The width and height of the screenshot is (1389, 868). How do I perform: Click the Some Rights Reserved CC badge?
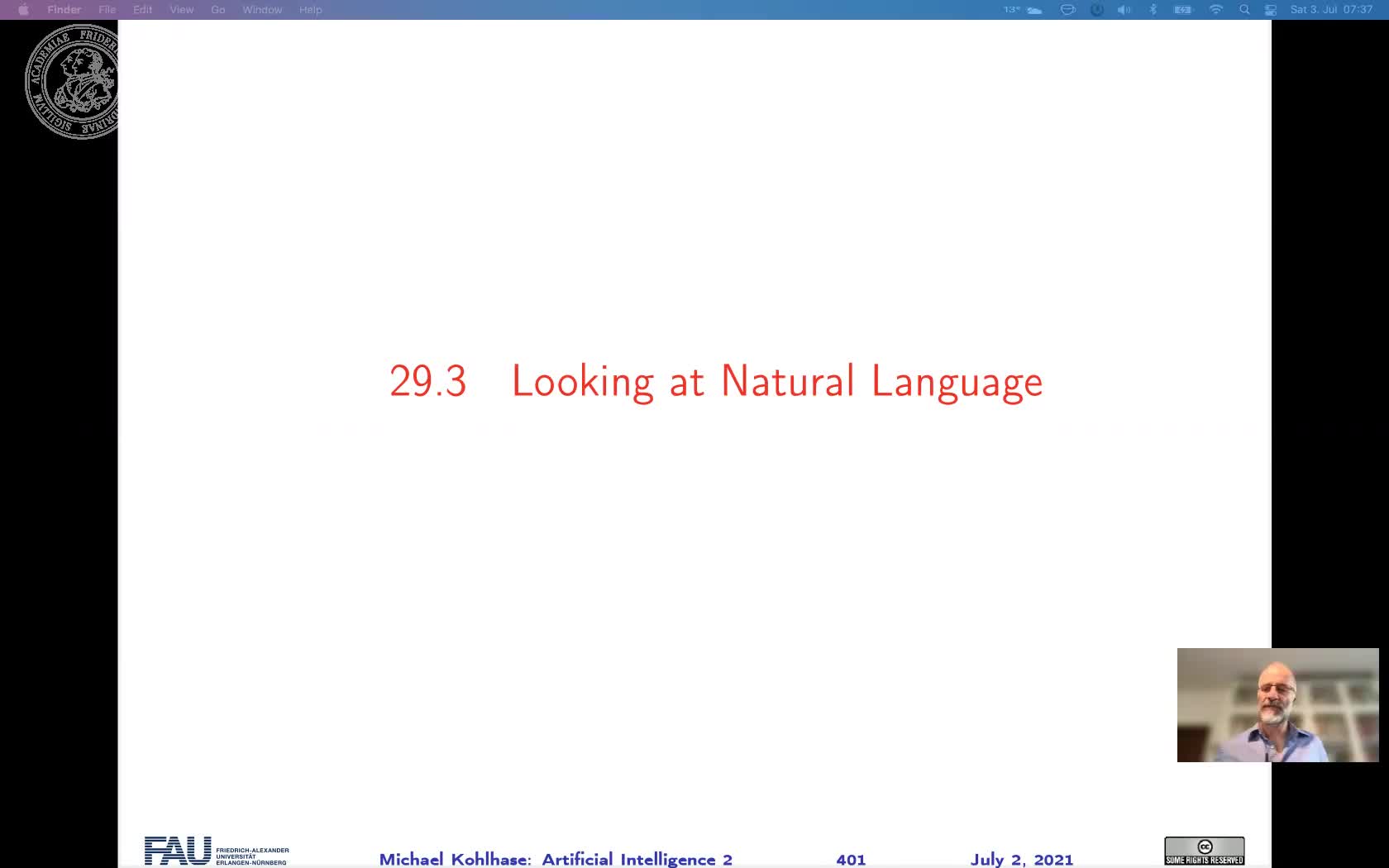coord(1204,850)
